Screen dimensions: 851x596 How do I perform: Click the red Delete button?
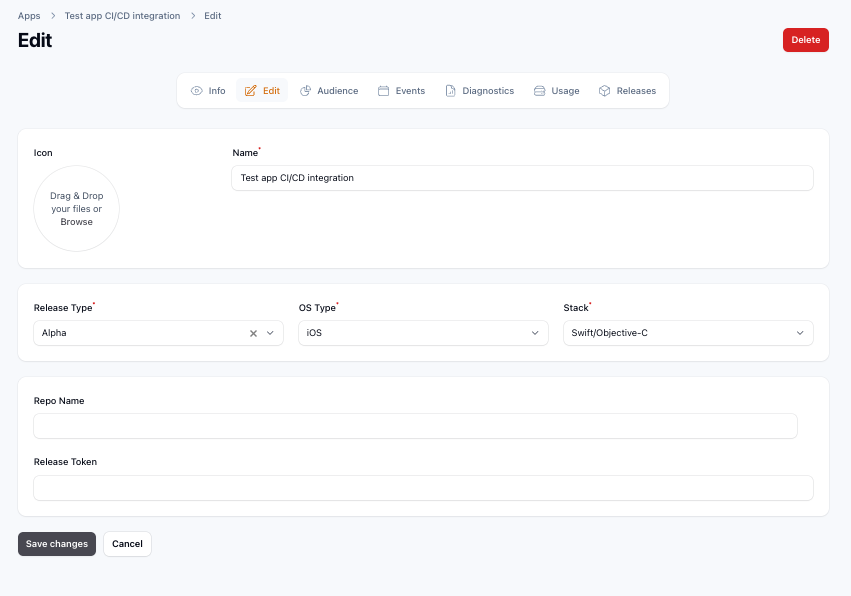click(805, 40)
